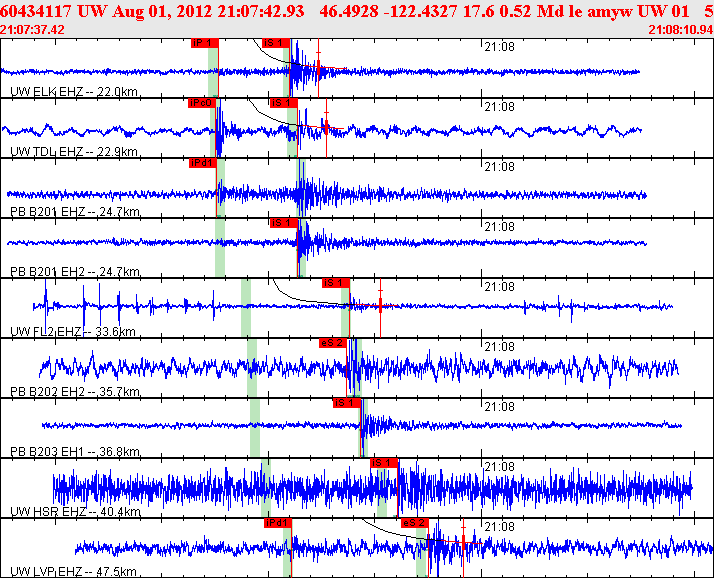Select the UW TDL EHZ station label
The image size is (714, 578).
[47, 152]
